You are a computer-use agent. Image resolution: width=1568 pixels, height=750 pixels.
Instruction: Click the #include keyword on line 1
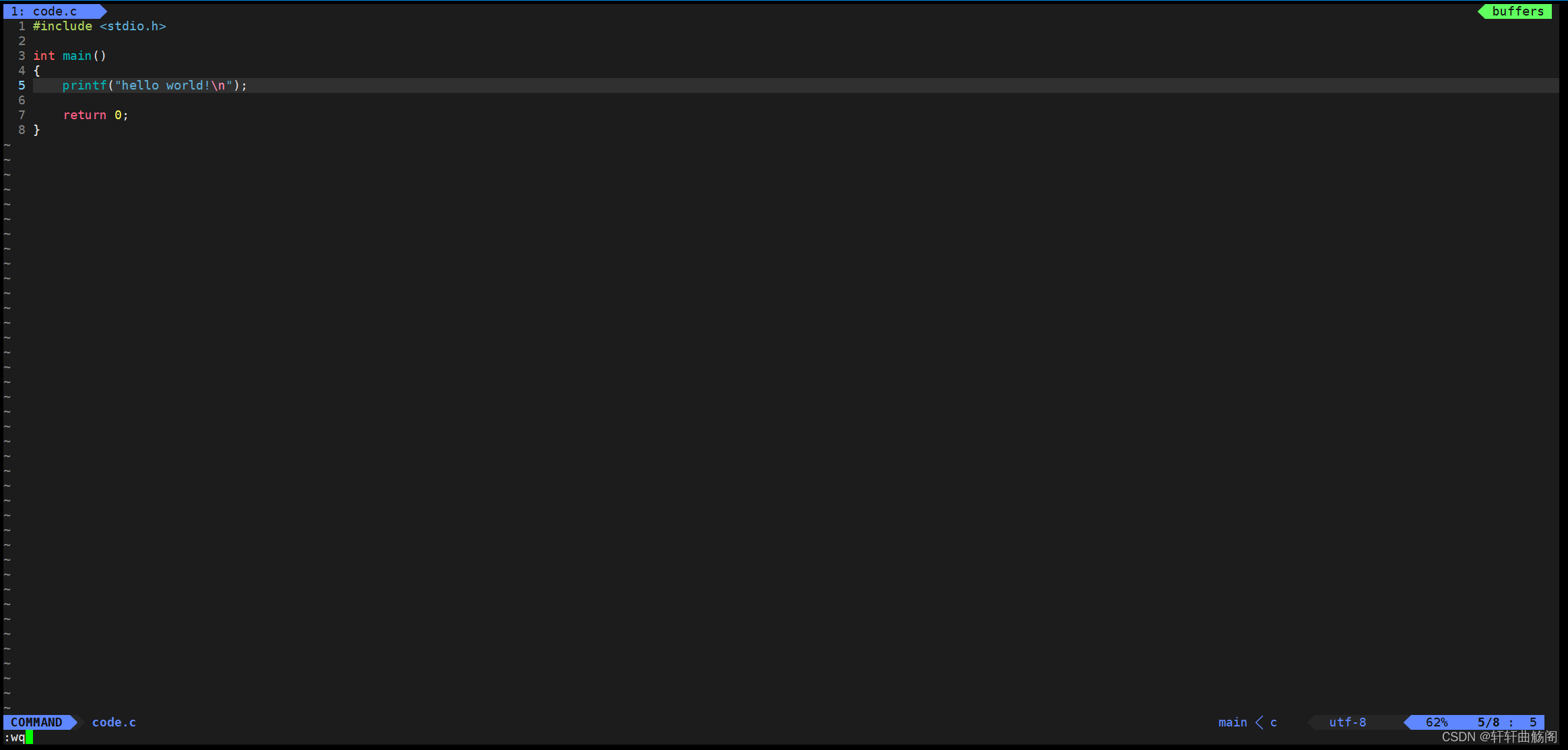[x=63, y=26]
